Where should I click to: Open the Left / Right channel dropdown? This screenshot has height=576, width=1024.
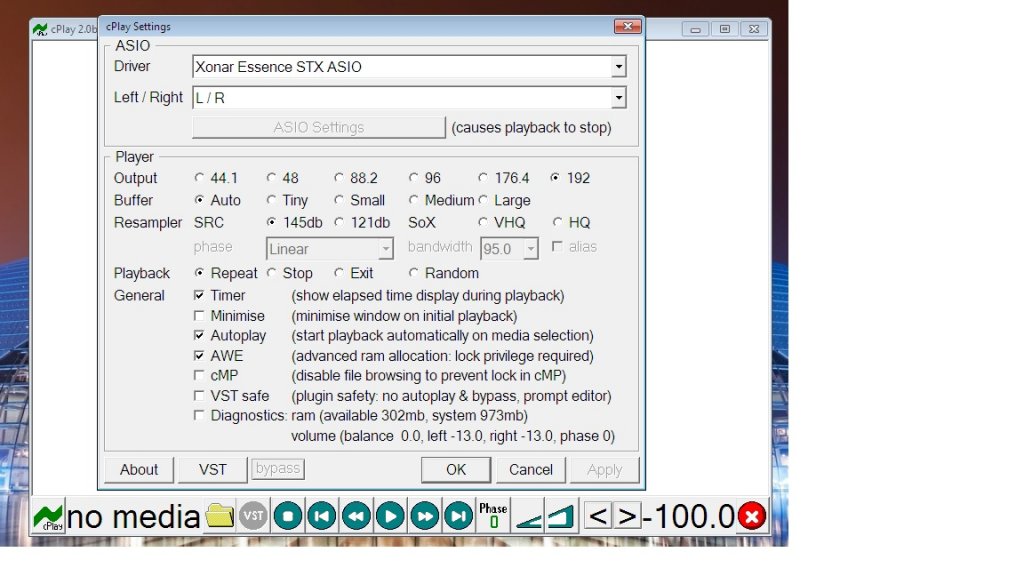coord(618,97)
